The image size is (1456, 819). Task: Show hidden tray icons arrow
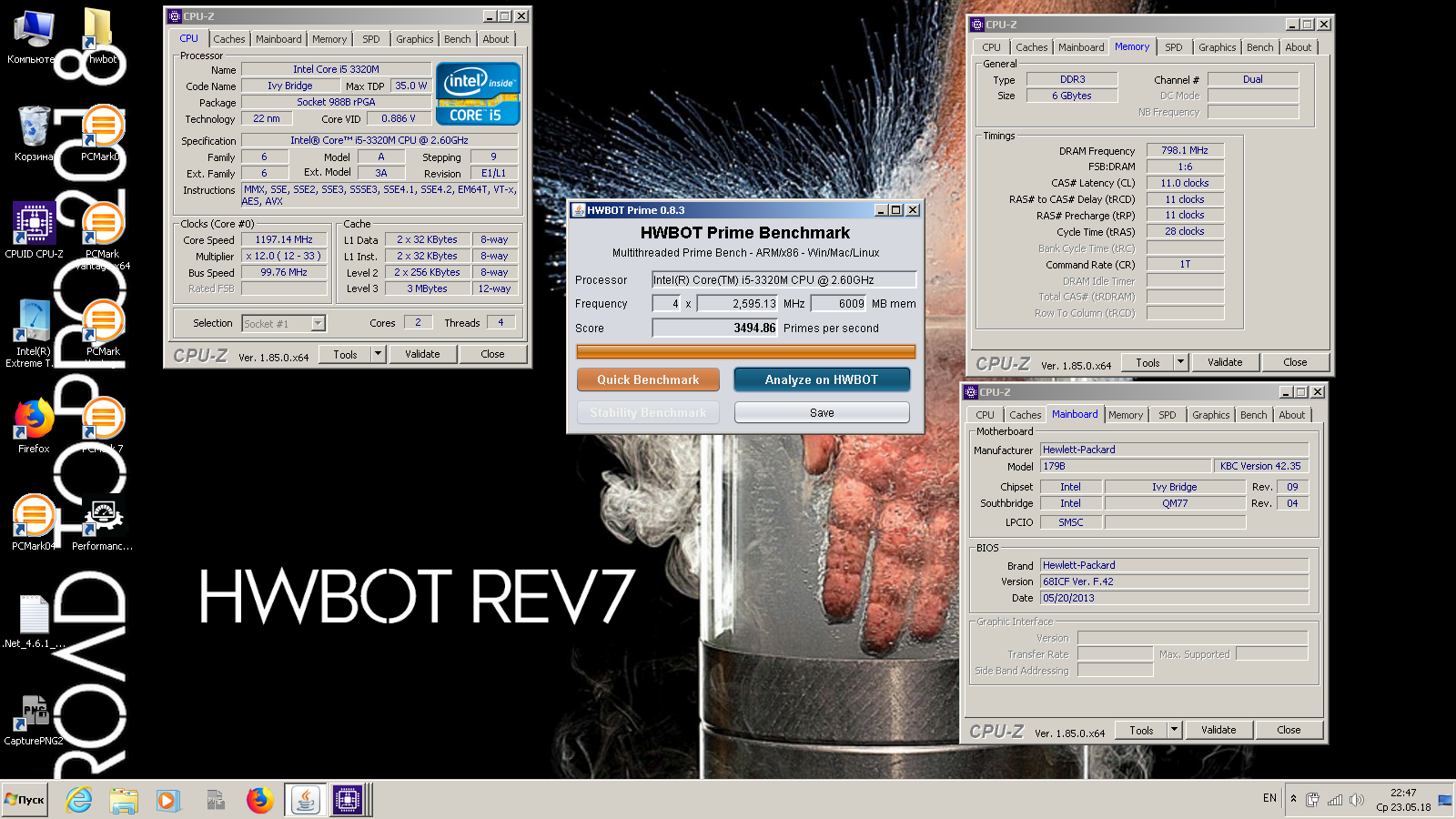pos(1293,799)
